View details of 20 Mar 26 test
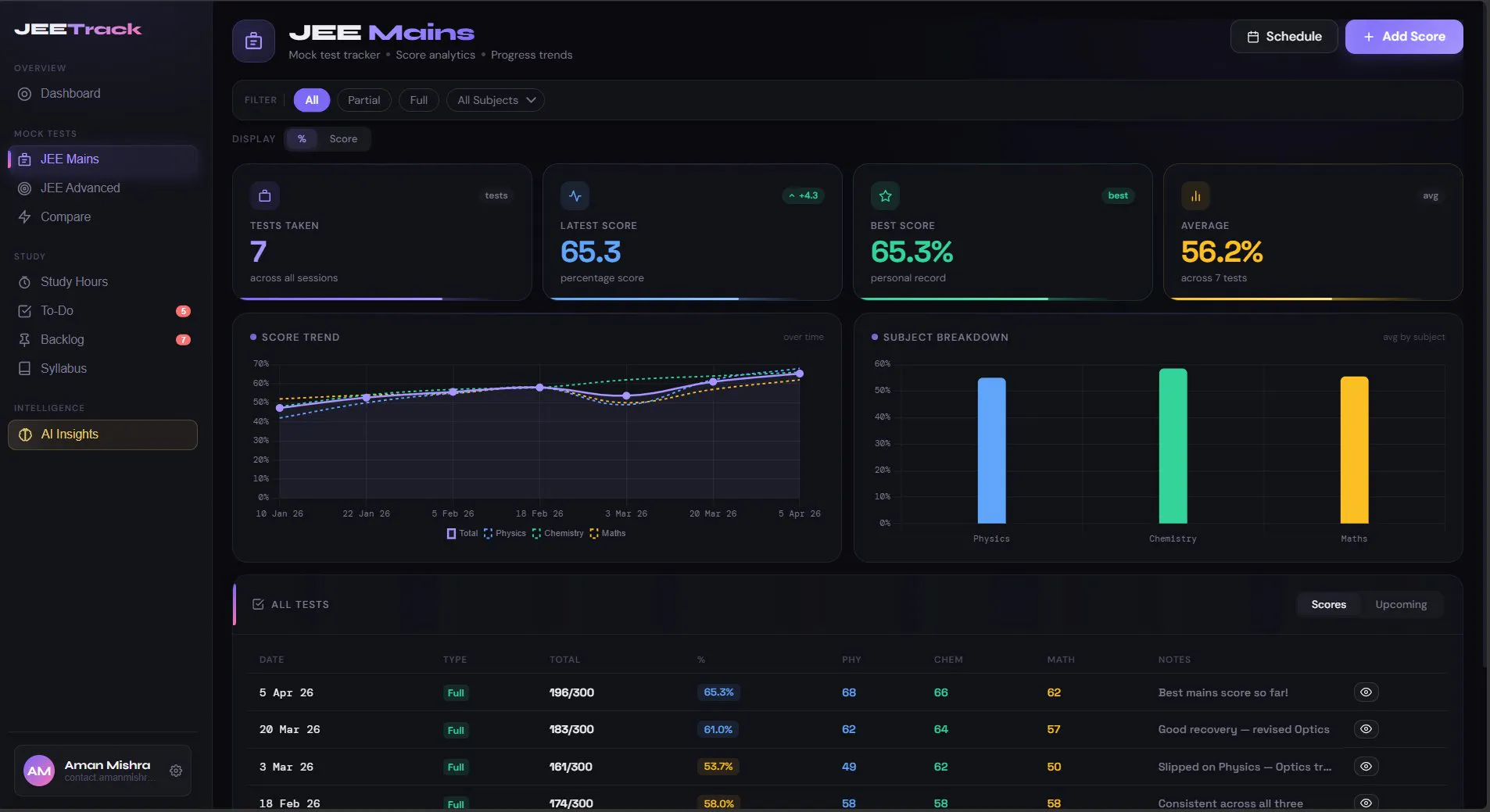Viewport: 1490px width, 812px height. click(1366, 729)
